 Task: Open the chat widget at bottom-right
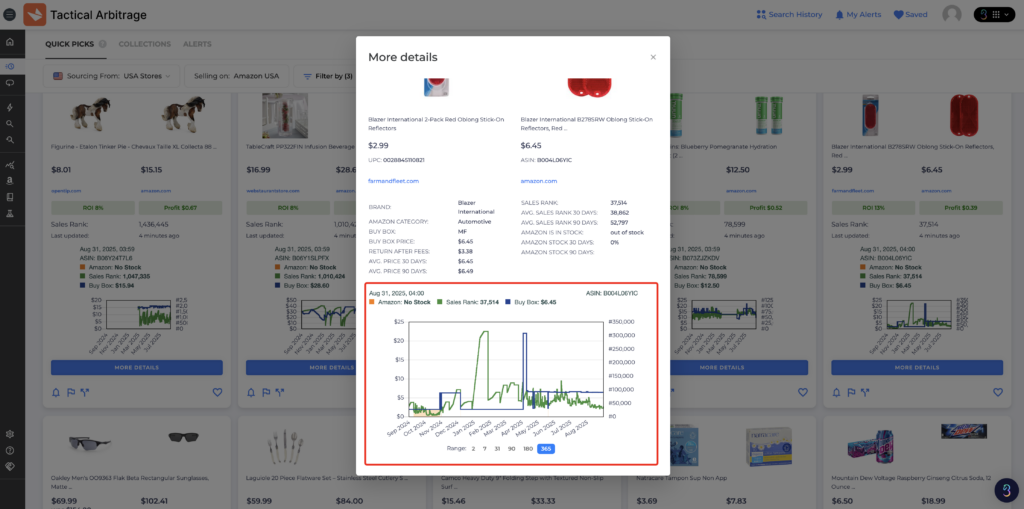coord(1006,491)
